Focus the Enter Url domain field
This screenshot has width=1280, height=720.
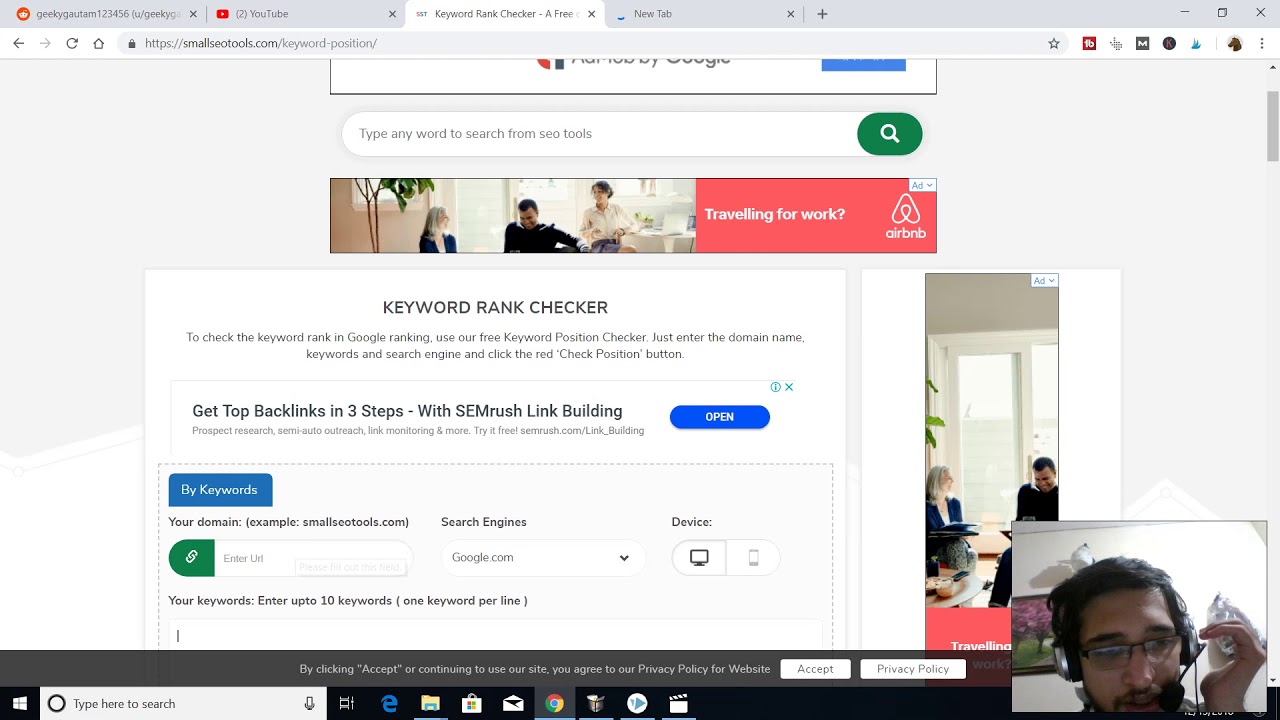(x=310, y=558)
